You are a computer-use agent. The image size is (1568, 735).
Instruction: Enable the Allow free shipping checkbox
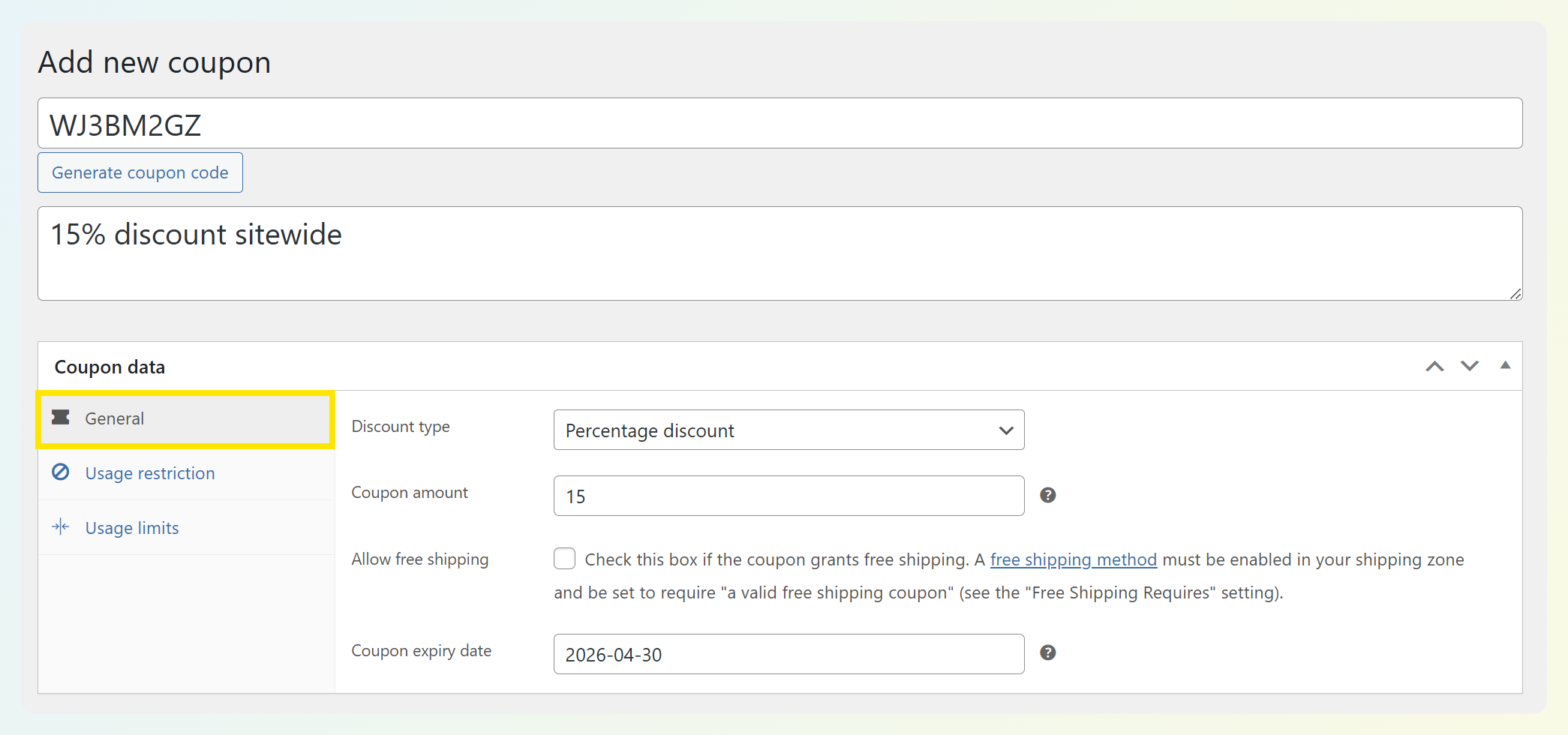(565, 559)
